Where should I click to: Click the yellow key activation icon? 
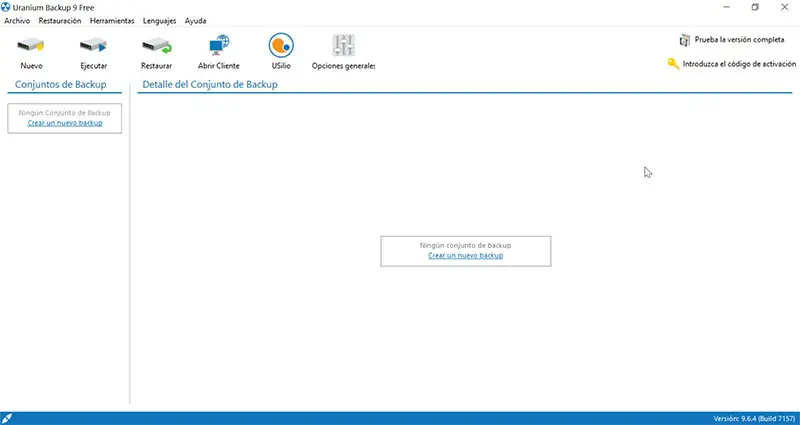(673, 64)
